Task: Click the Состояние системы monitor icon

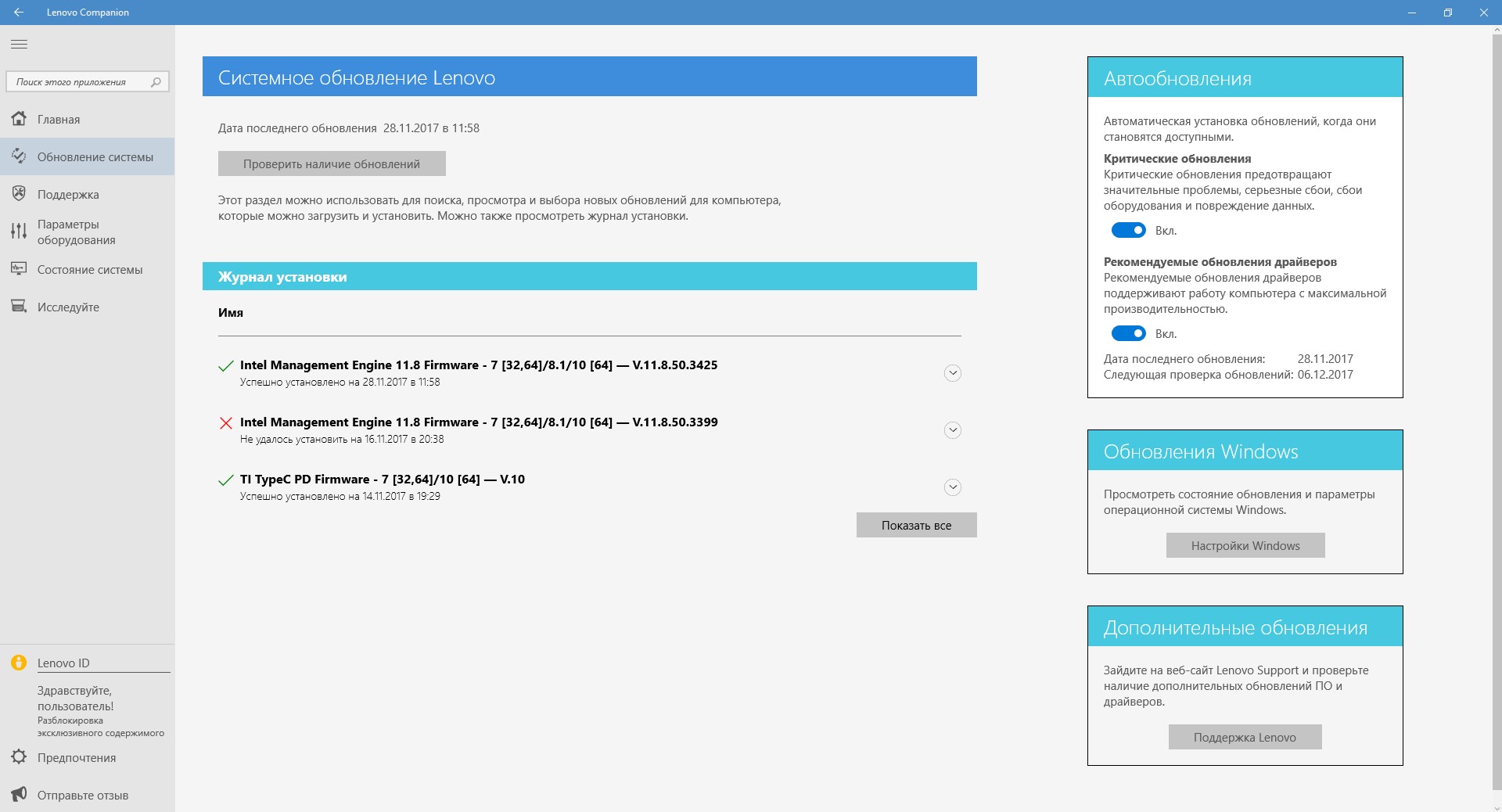Action: [19, 269]
